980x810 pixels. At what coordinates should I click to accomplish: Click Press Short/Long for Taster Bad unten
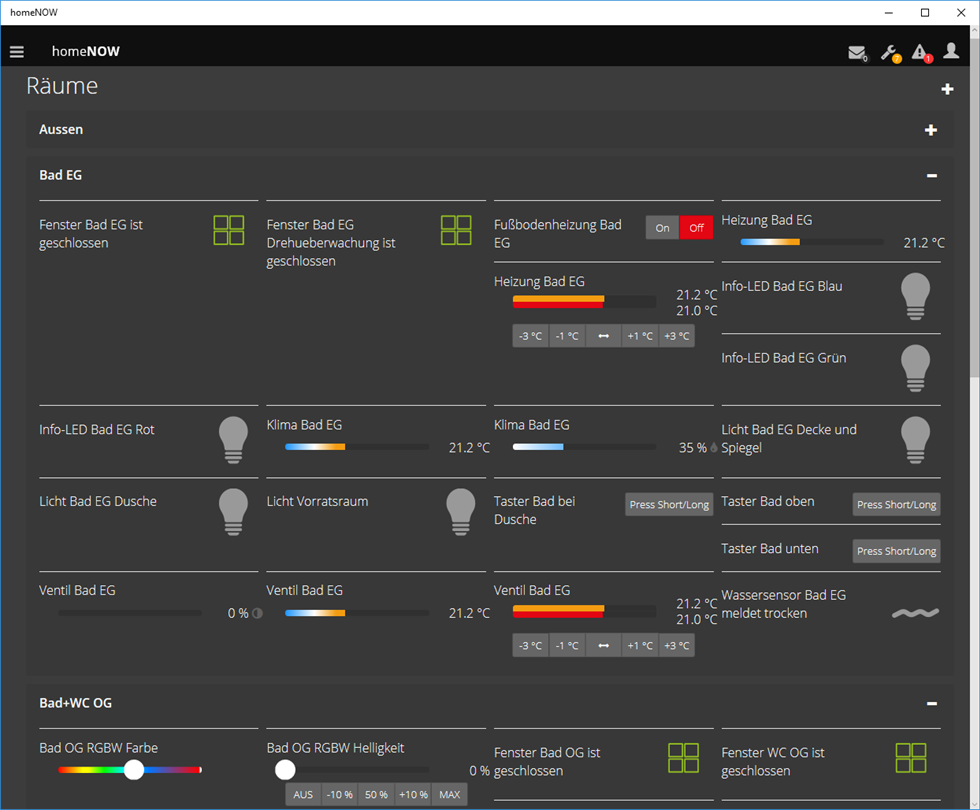coord(897,551)
